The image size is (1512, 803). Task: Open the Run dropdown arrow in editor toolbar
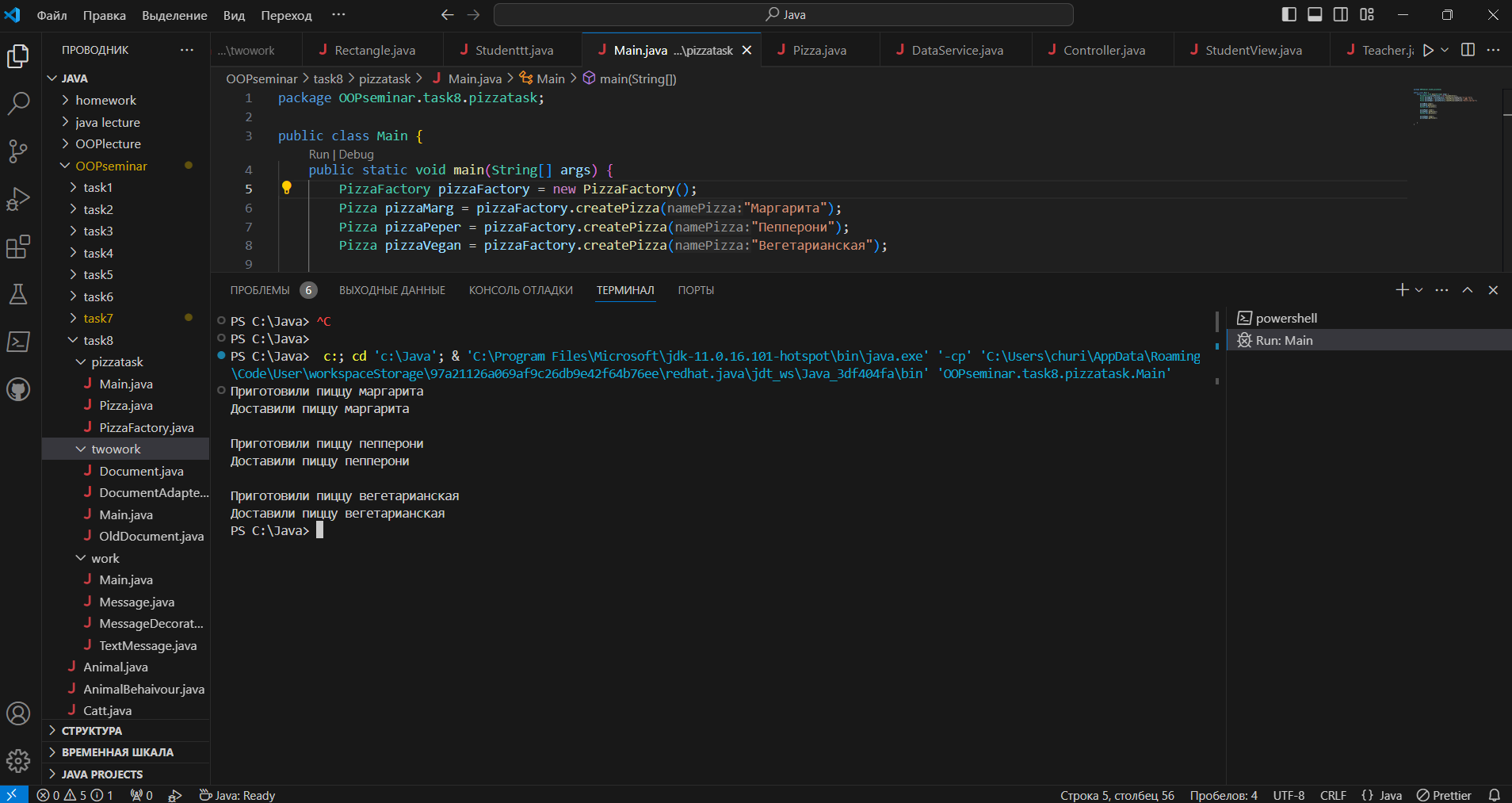pos(1445,50)
